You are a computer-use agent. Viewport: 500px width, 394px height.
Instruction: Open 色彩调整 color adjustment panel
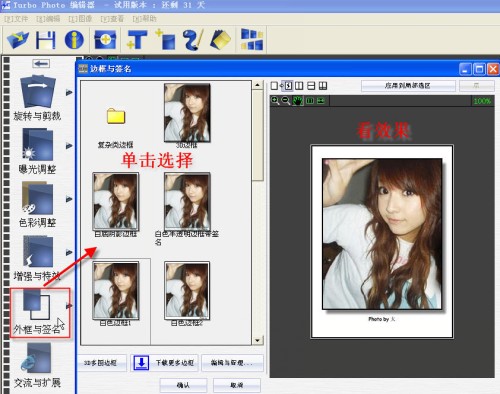point(37,205)
